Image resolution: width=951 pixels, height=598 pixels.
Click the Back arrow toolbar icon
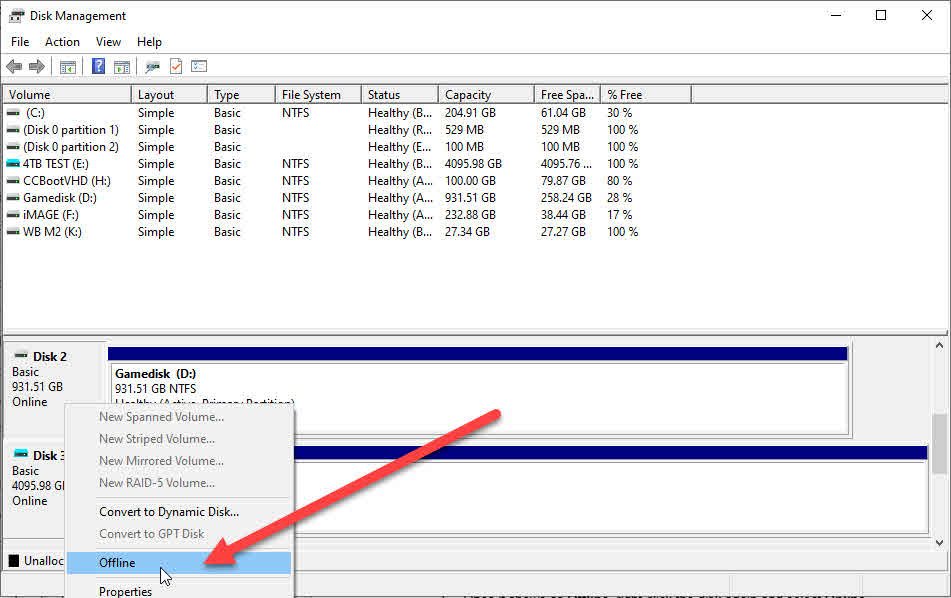tap(14, 67)
